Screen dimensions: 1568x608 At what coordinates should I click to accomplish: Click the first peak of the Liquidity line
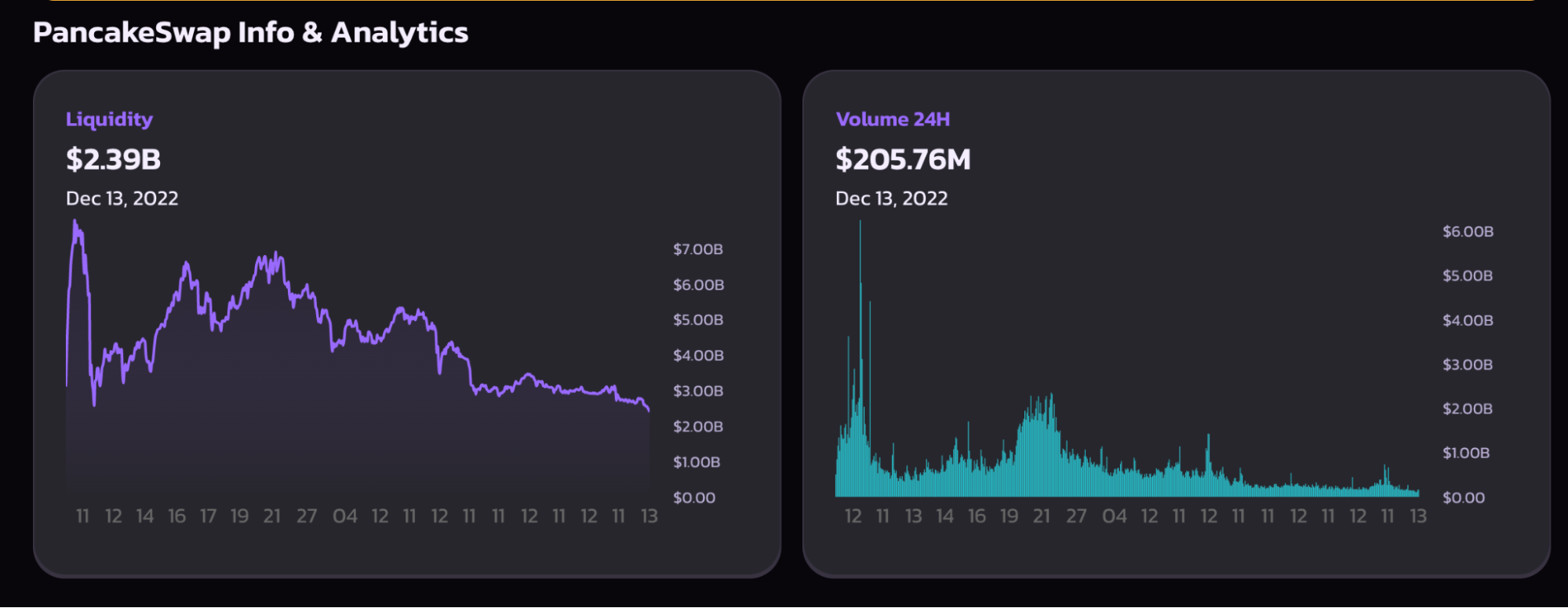[75, 225]
